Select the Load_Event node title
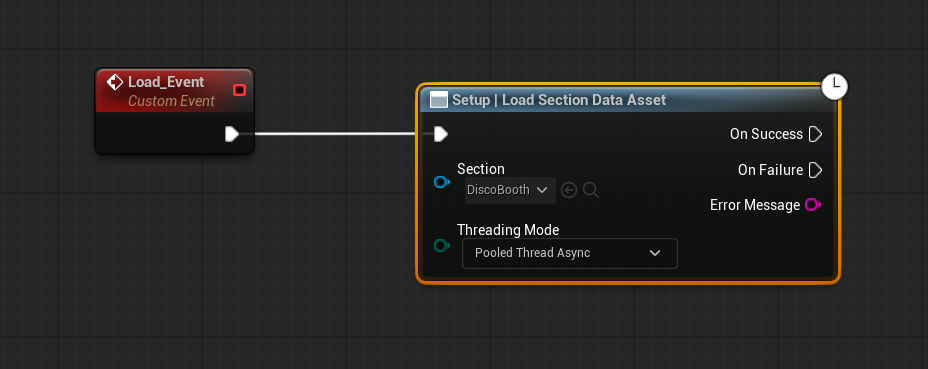The height and width of the screenshot is (369, 928). pos(166,82)
